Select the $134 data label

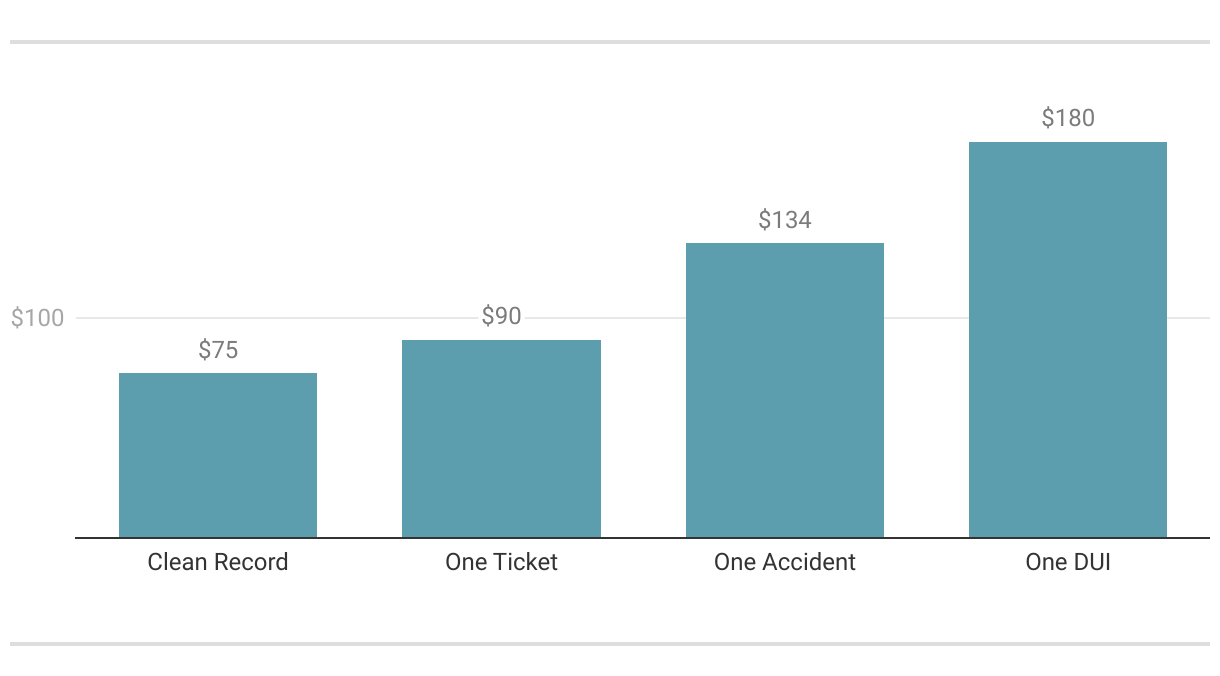pos(785,220)
